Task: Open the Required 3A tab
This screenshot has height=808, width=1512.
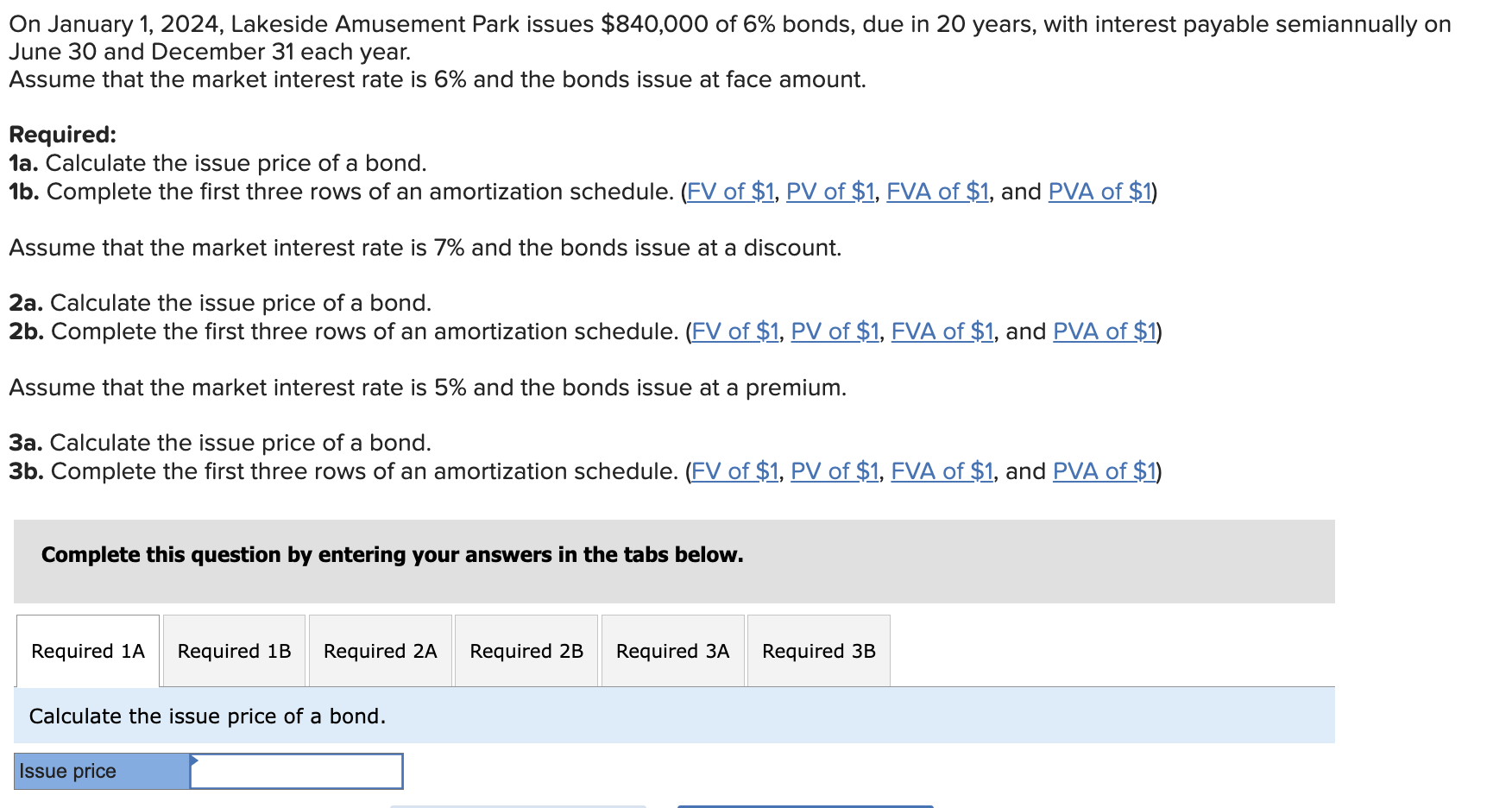Action: coord(672,651)
